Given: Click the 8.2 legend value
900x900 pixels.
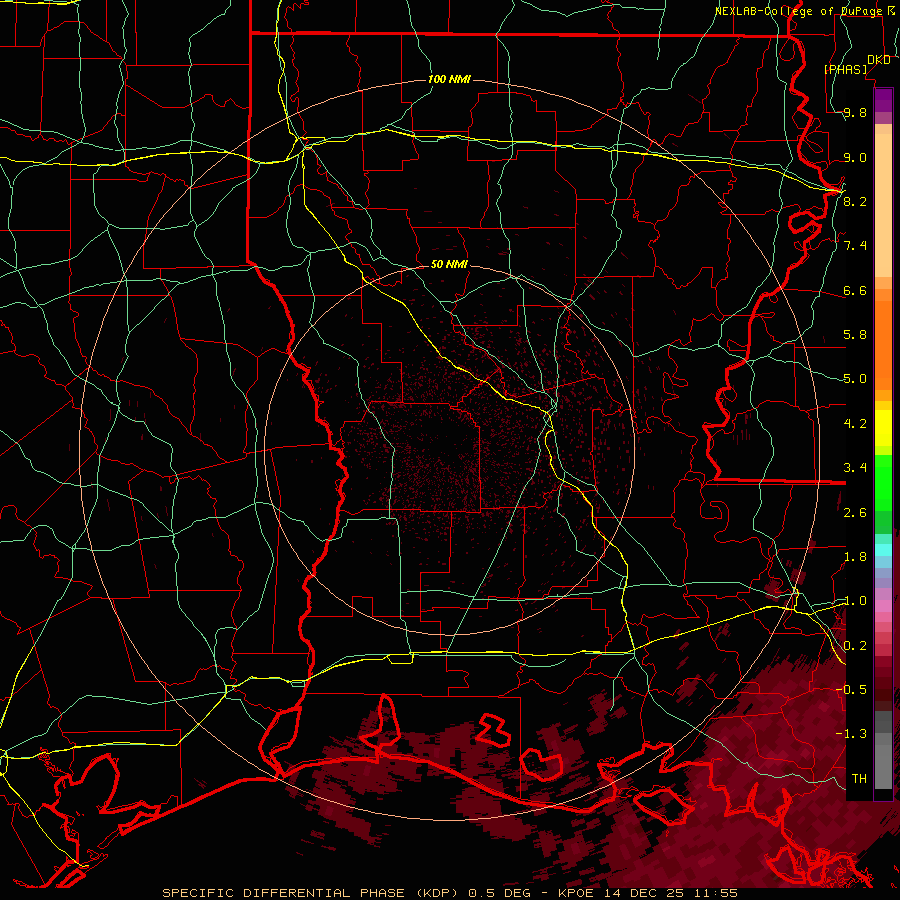Looking at the screenshot, I should 855,201.
